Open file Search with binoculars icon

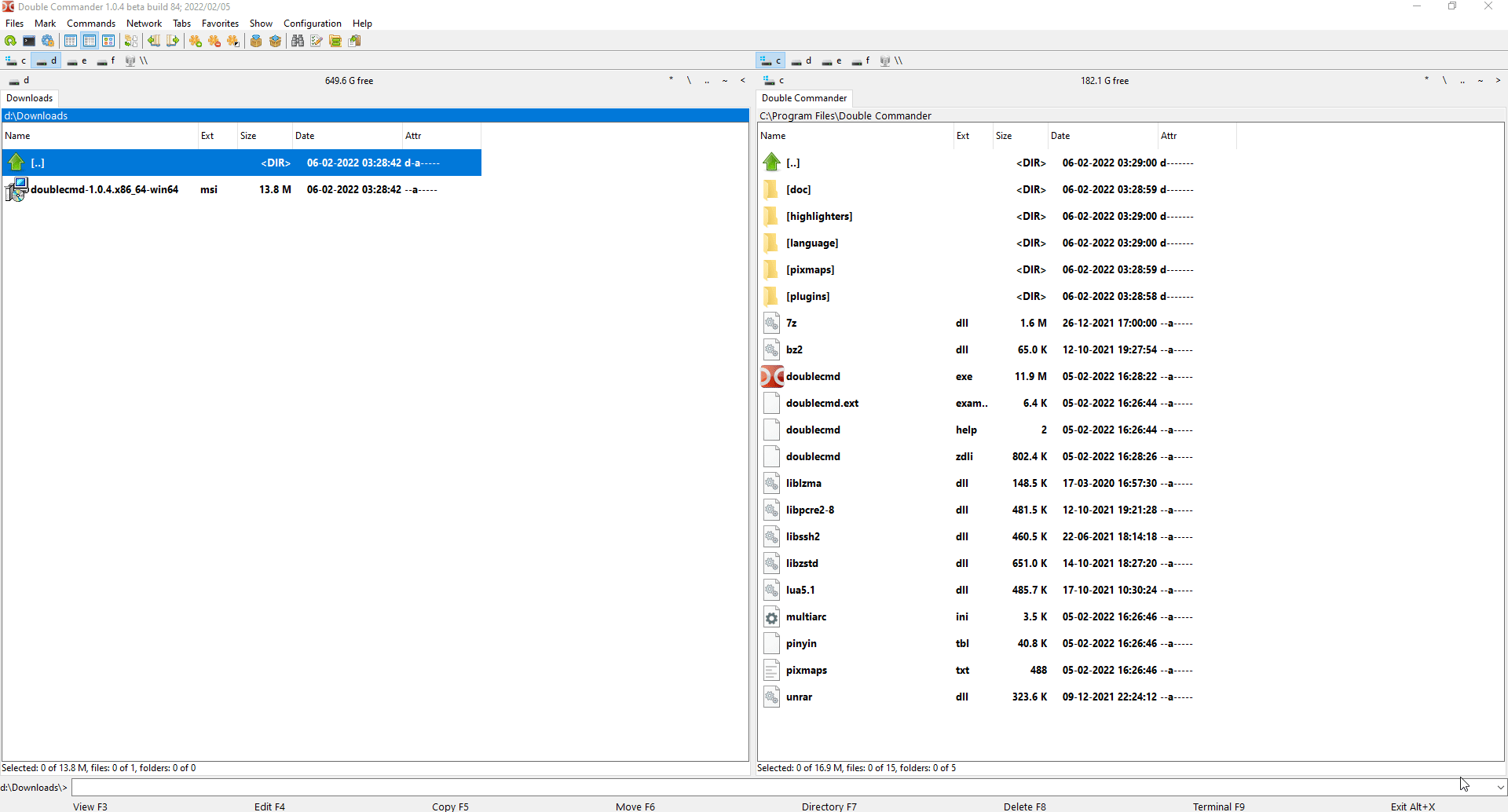(x=298, y=41)
